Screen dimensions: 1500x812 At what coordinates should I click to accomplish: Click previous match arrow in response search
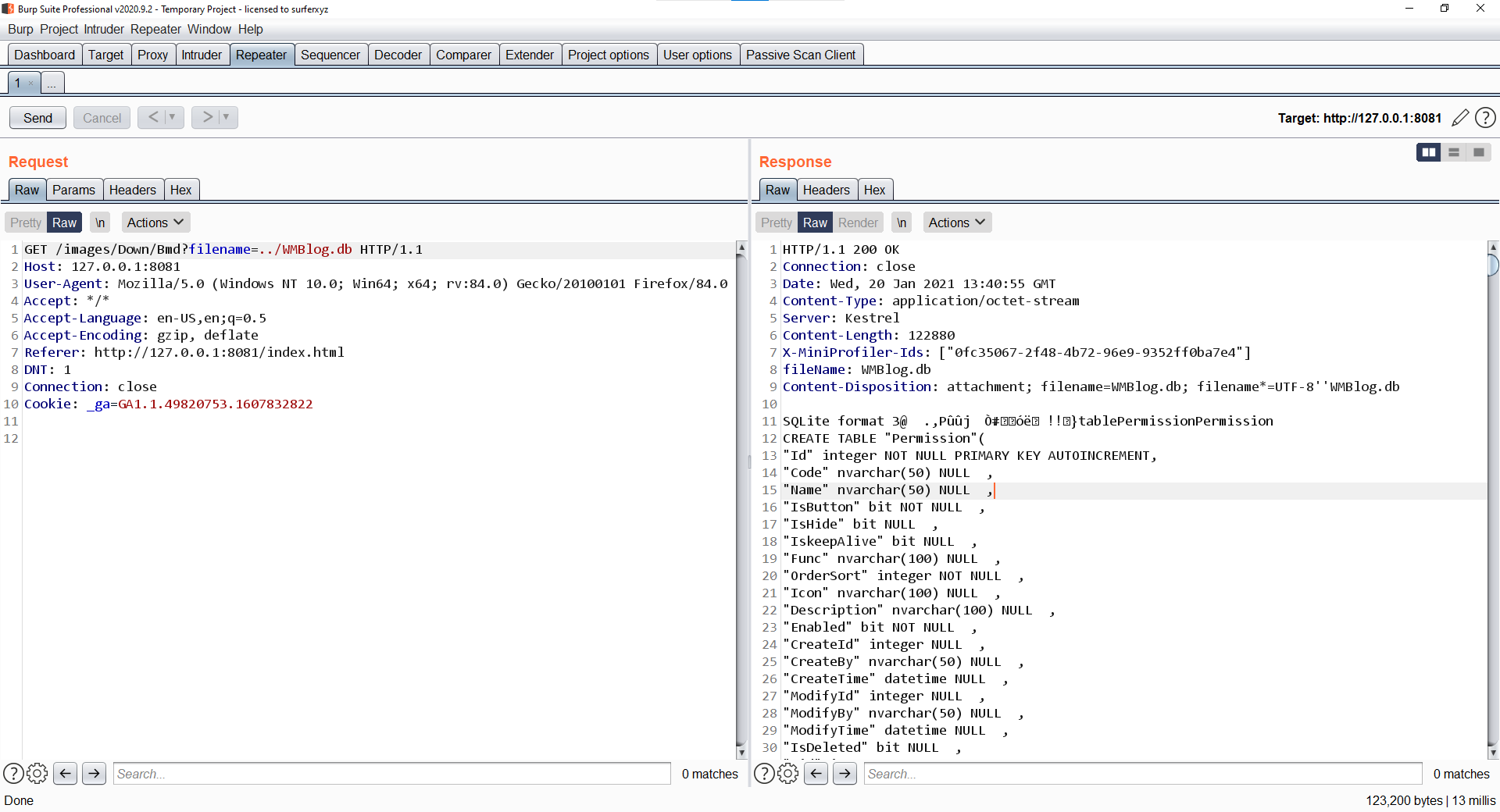[816, 774]
